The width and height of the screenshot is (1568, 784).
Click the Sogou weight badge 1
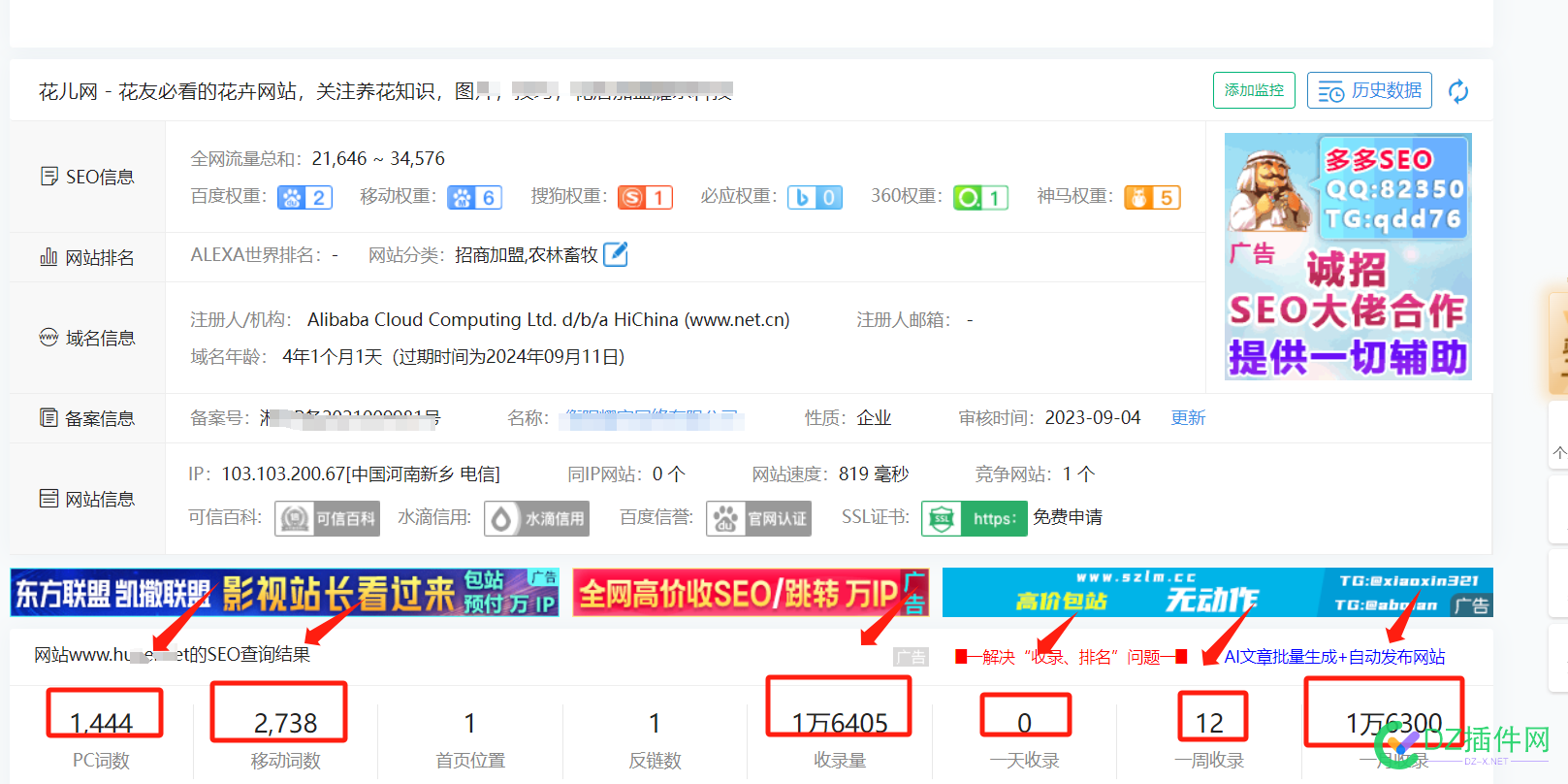pos(646,198)
